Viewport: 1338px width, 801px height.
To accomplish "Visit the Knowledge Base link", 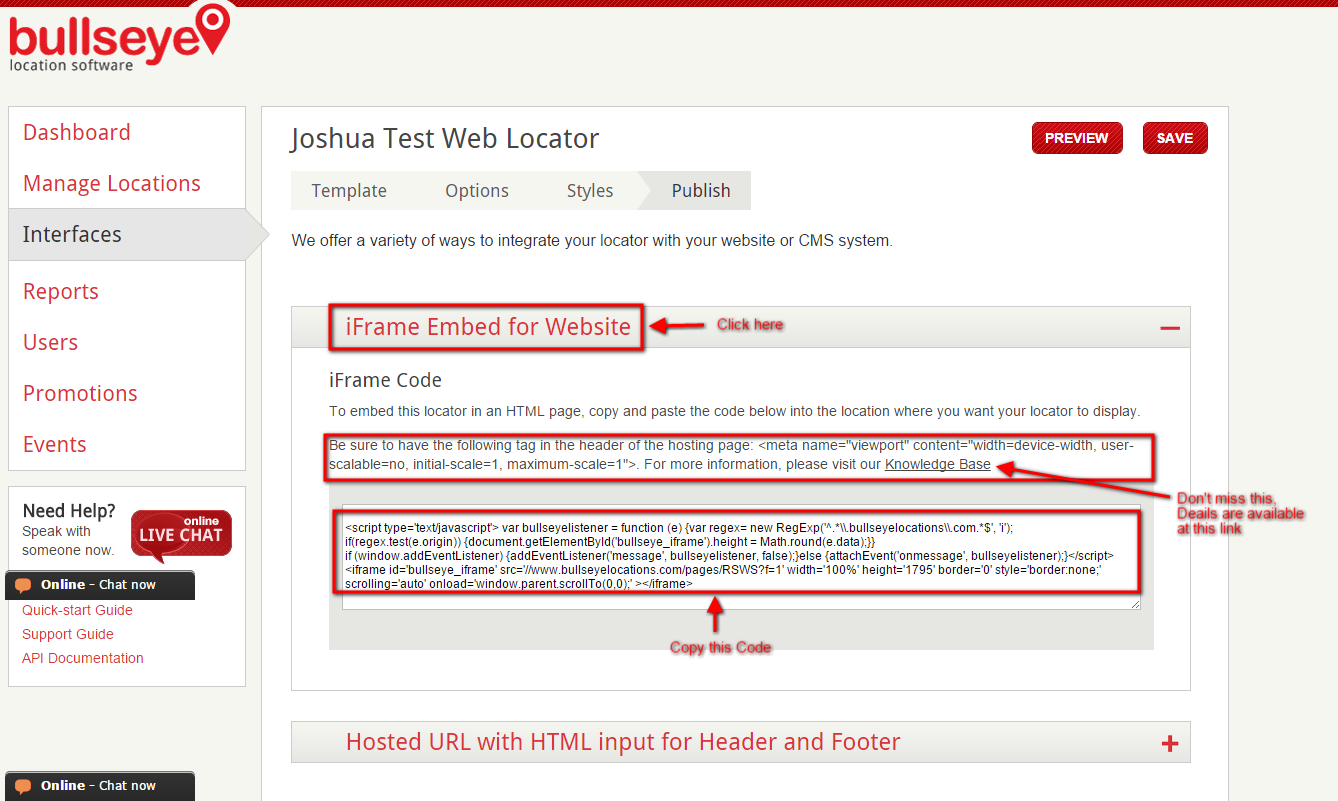I will click(x=938, y=464).
